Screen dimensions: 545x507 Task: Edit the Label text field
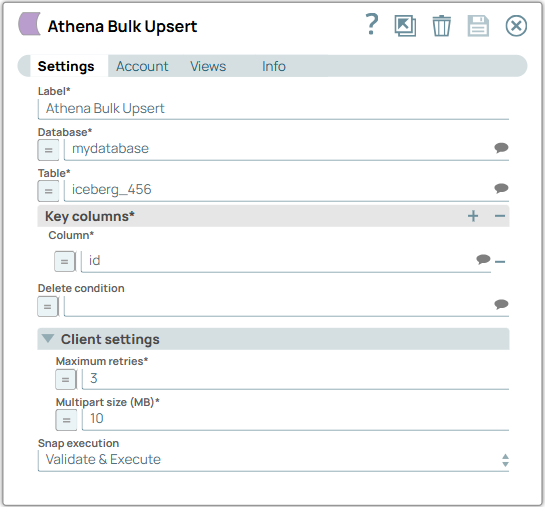click(x=273, y=109)
